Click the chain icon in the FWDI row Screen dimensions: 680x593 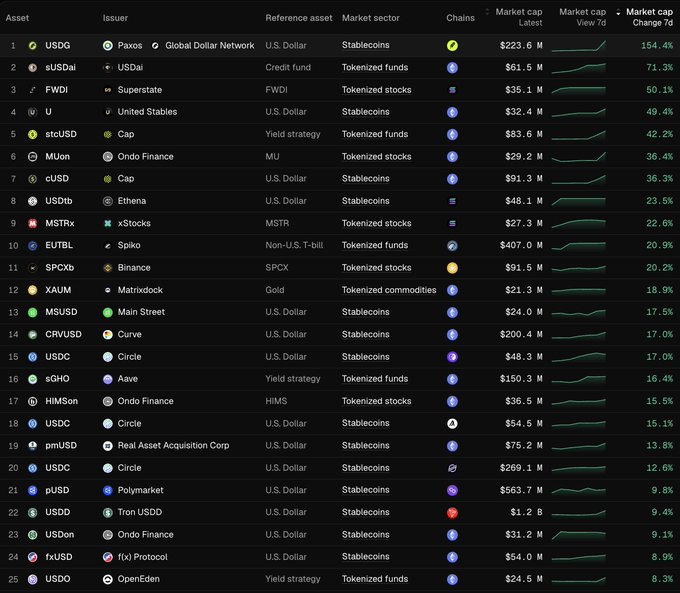452,90
